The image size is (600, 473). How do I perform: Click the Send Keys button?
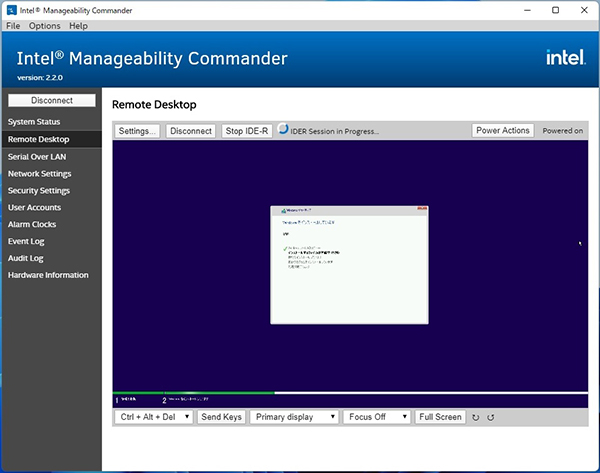(x=221, y=417)
